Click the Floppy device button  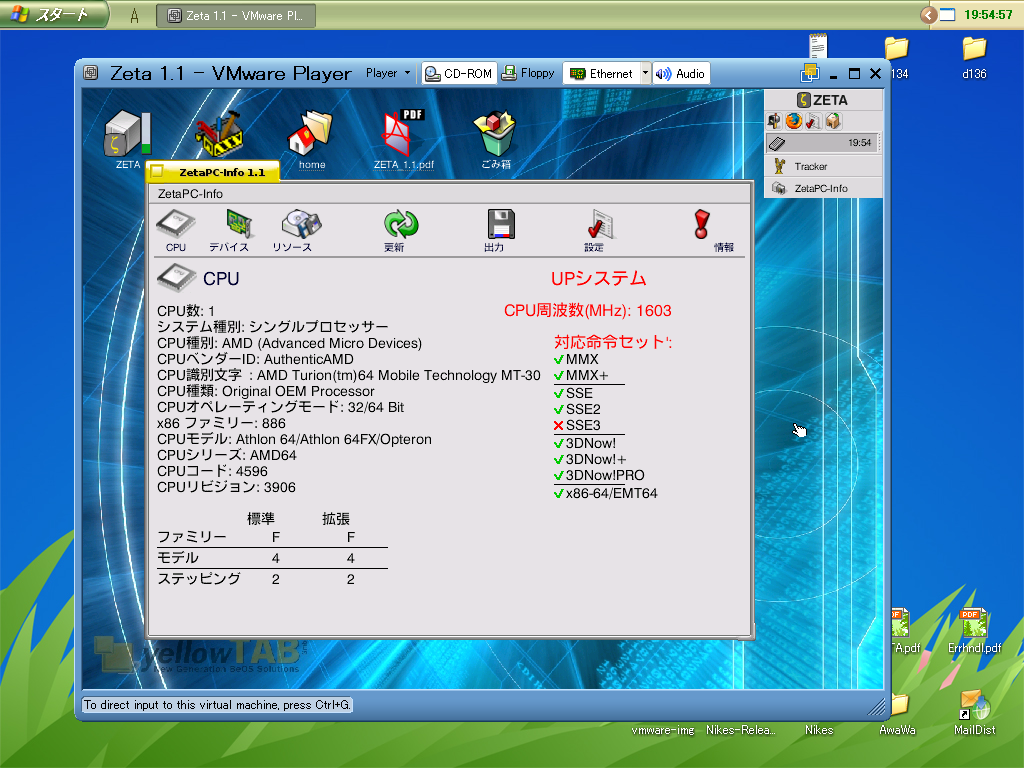528,73
